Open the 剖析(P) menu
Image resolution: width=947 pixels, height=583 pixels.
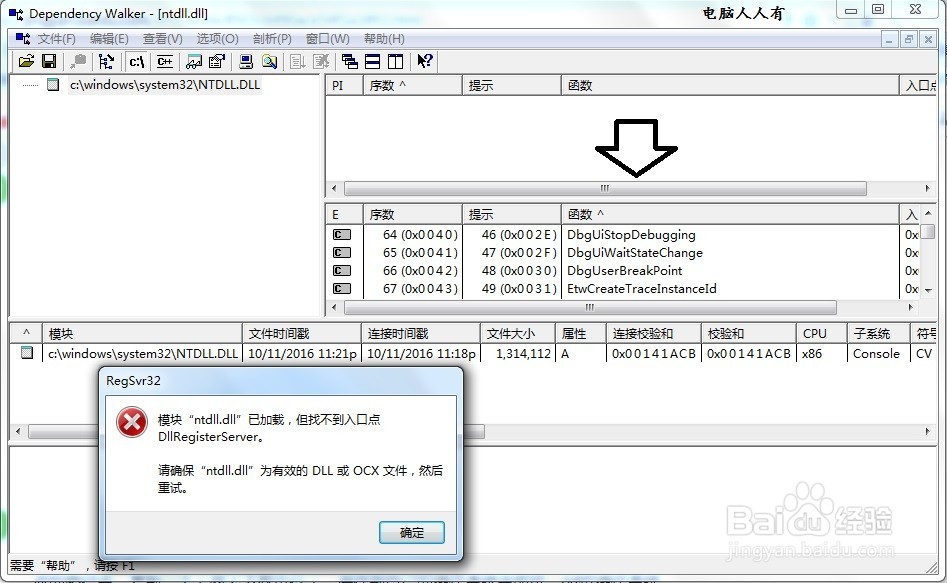pyautogui.click(x=272, y=39)
